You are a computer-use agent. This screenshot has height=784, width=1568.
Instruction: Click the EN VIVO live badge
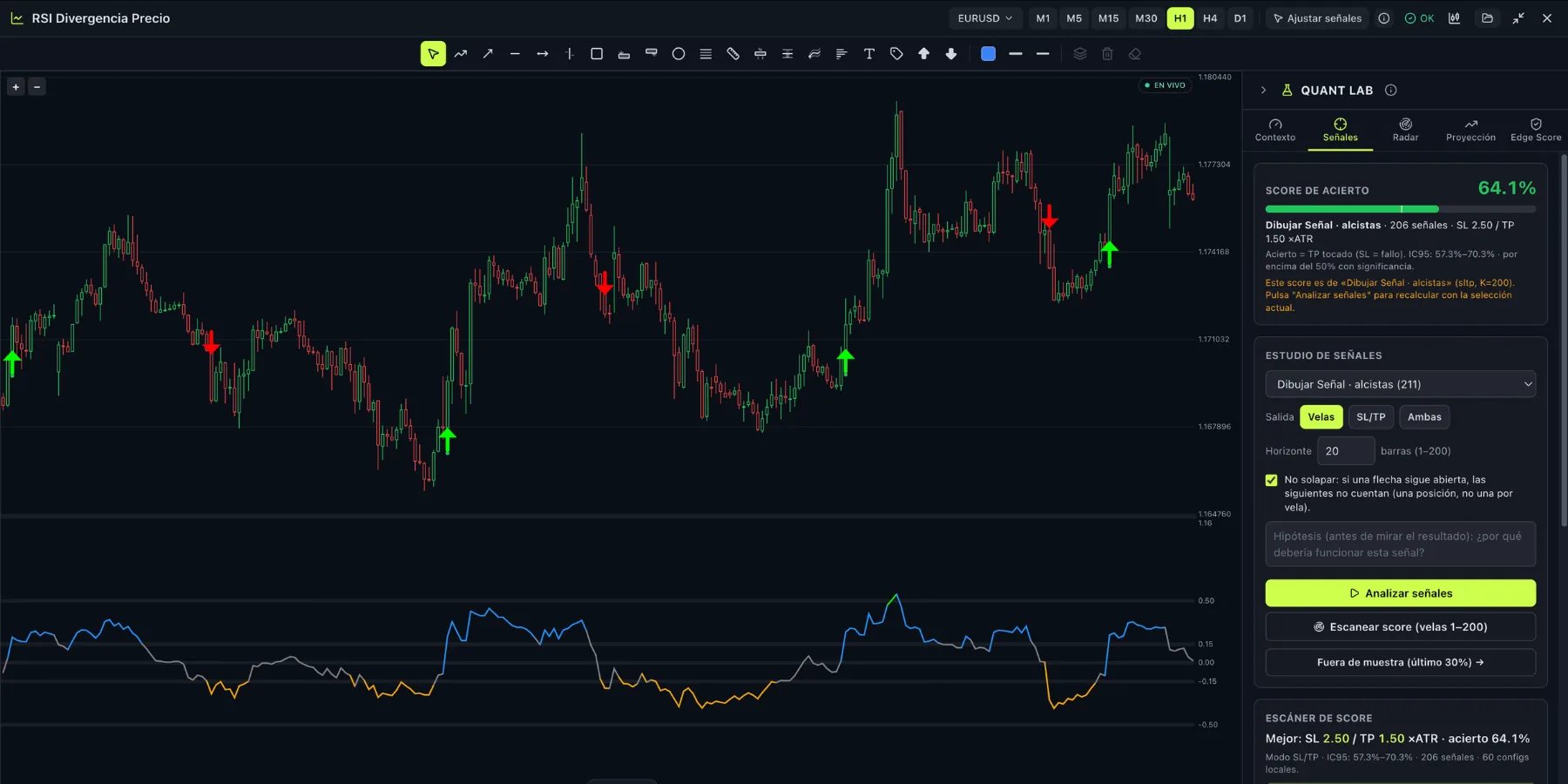click(x=1165, y=85)
